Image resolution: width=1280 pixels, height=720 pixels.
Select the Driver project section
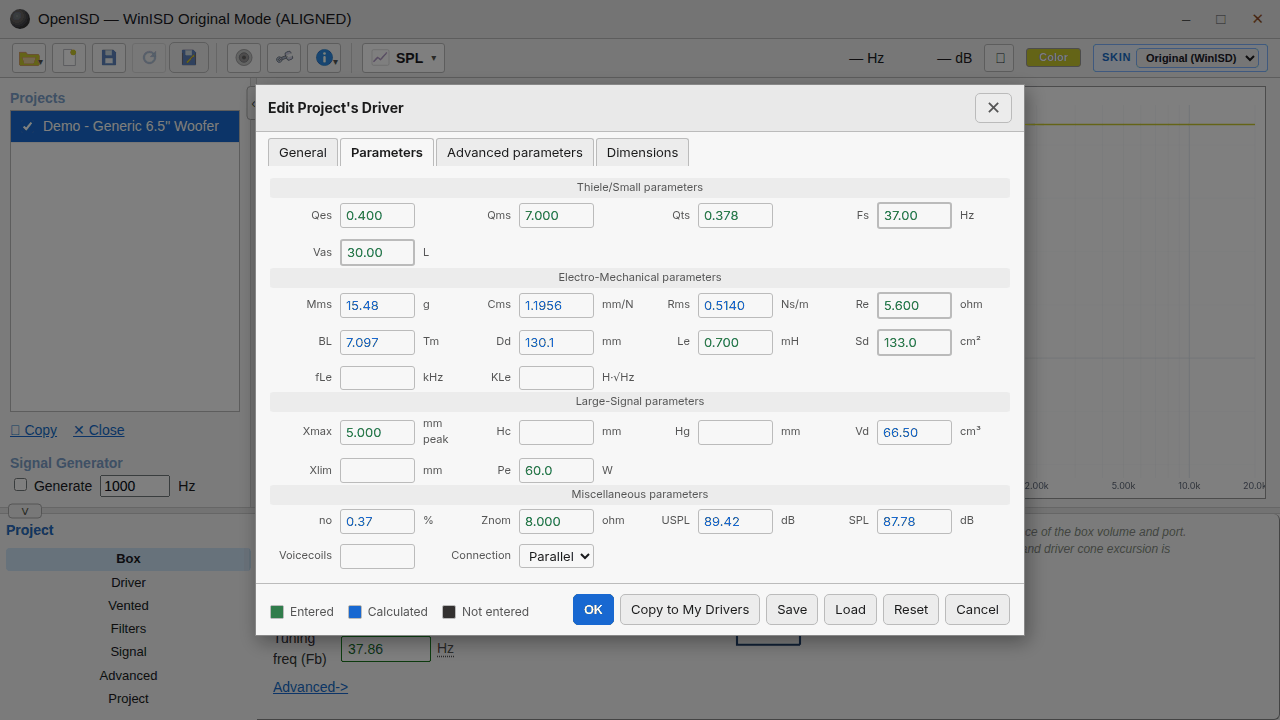(128, 582)
